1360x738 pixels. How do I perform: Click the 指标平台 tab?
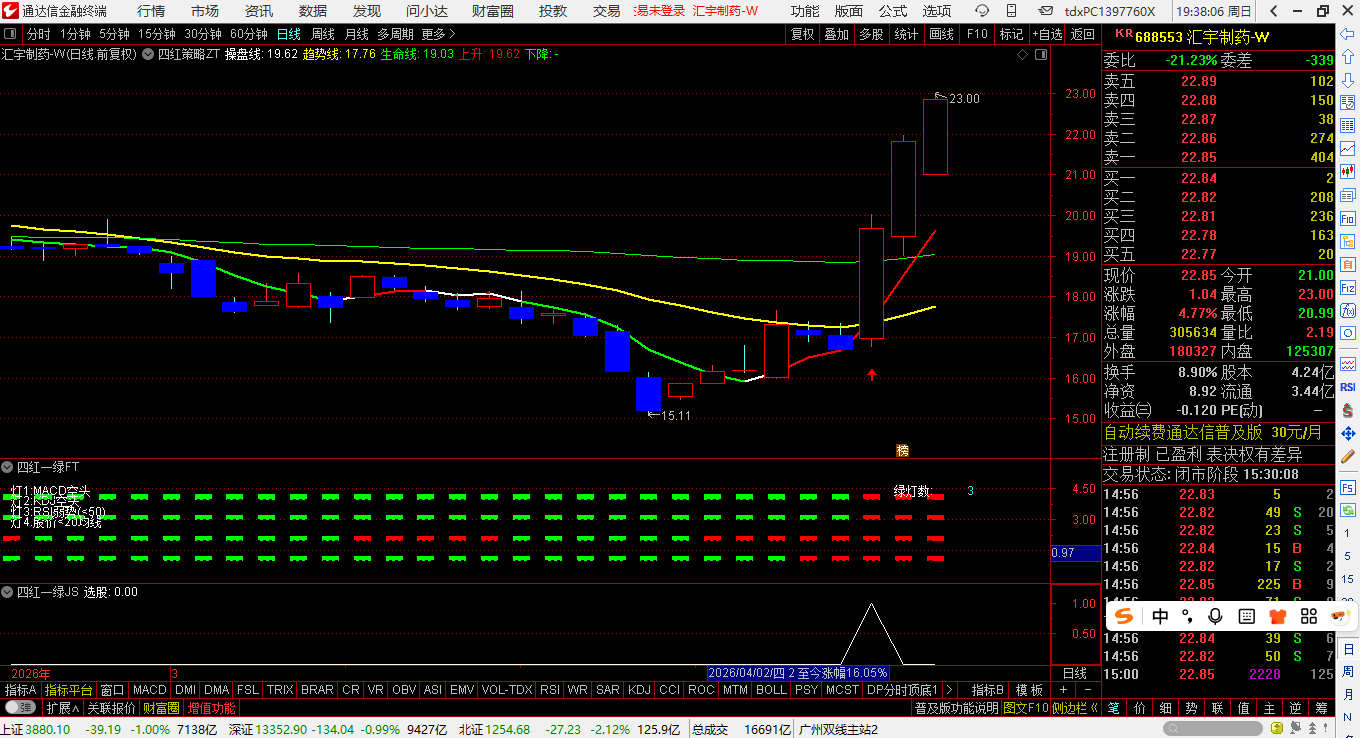click(x=69, y=690)
